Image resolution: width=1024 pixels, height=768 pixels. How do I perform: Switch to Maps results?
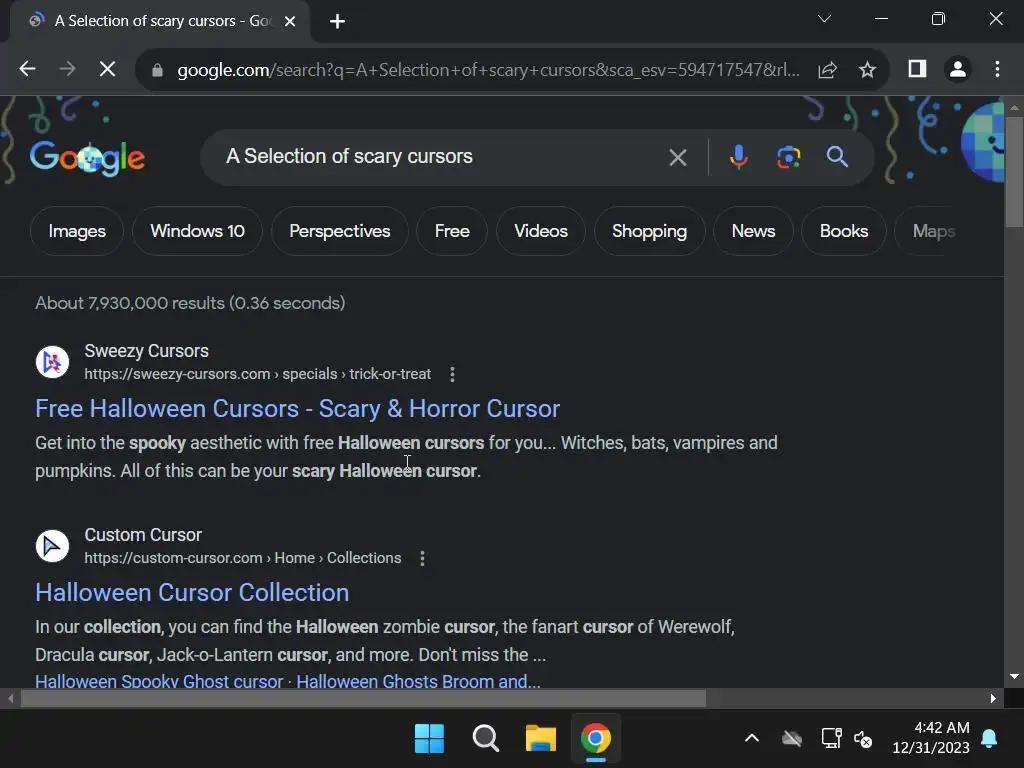pos(933,231)
